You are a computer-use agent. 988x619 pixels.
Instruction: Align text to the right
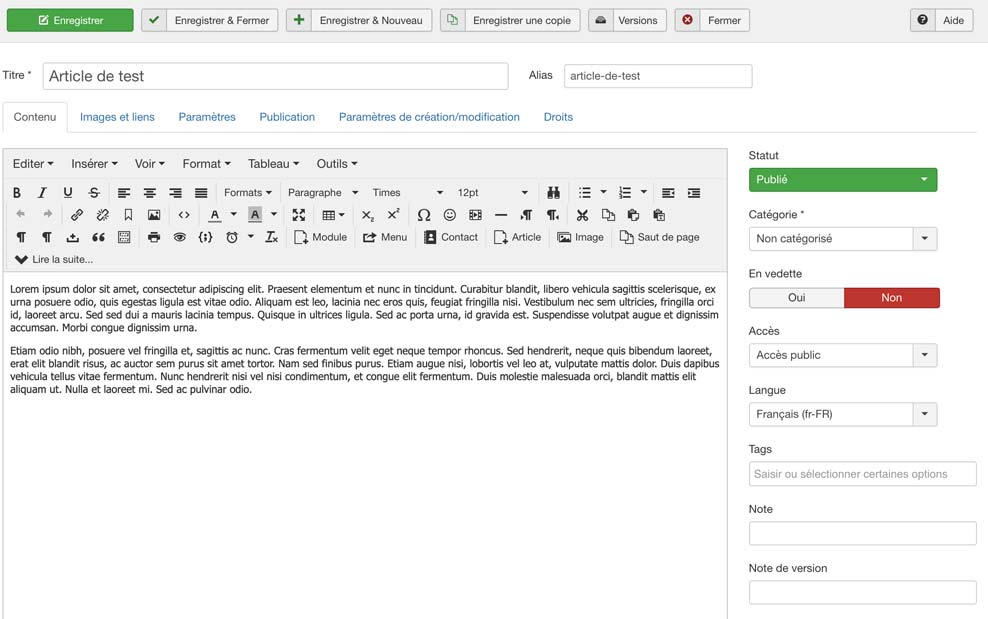(x=175, y=193)
